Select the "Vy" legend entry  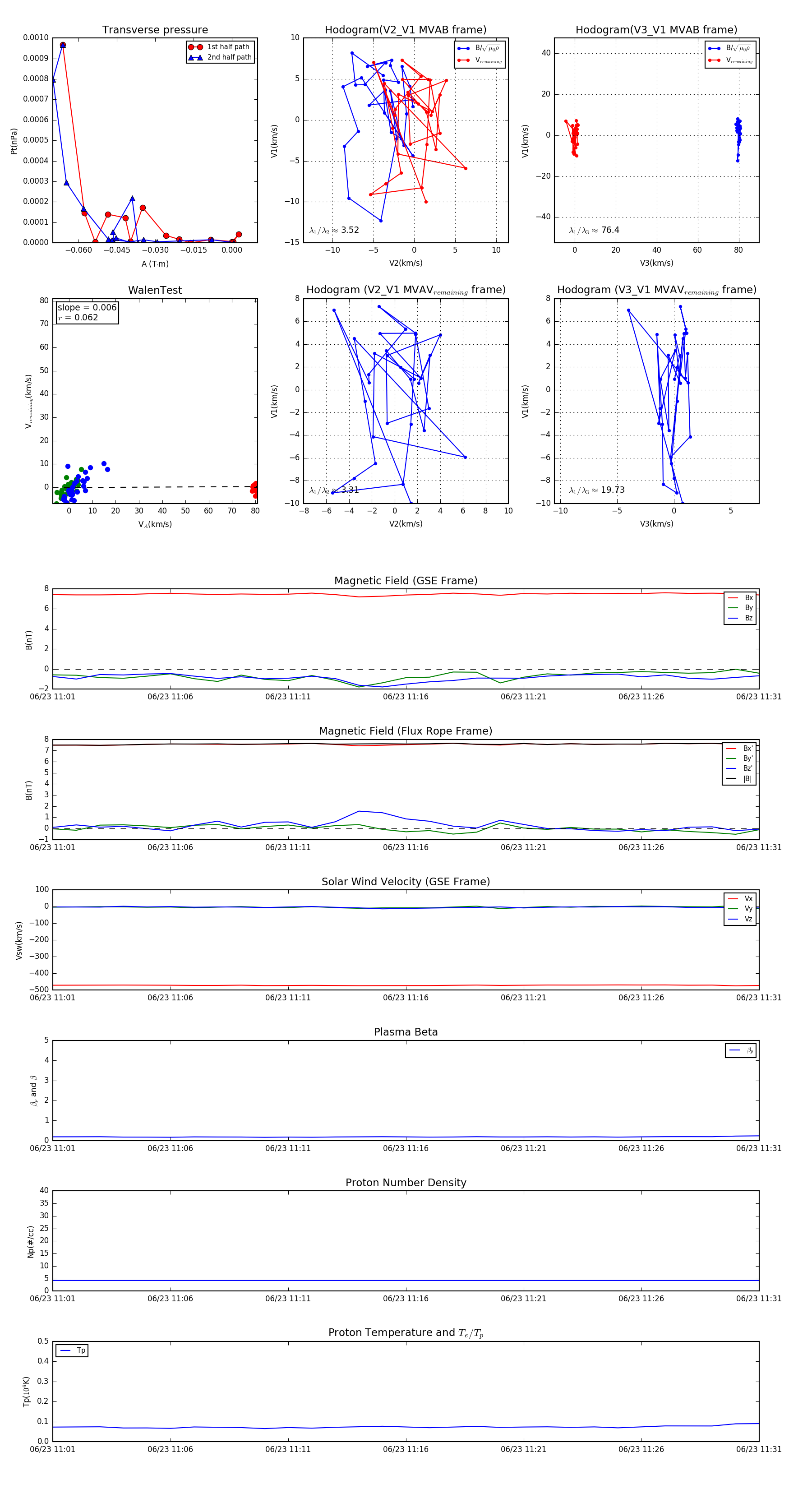click(740, 909)
